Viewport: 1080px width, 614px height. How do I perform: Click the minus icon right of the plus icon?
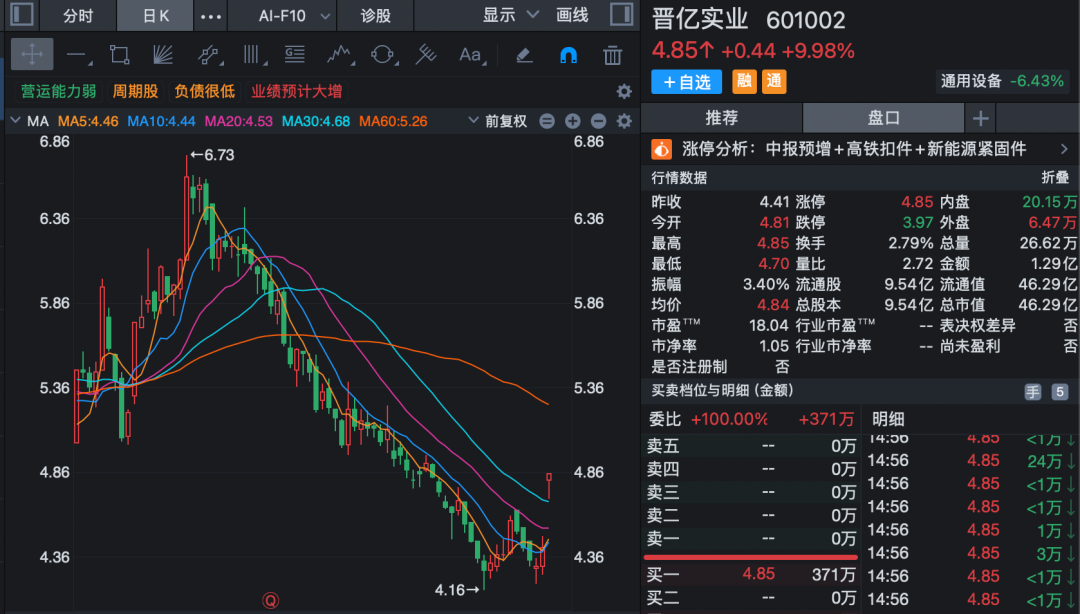click(x=599, y=121)
